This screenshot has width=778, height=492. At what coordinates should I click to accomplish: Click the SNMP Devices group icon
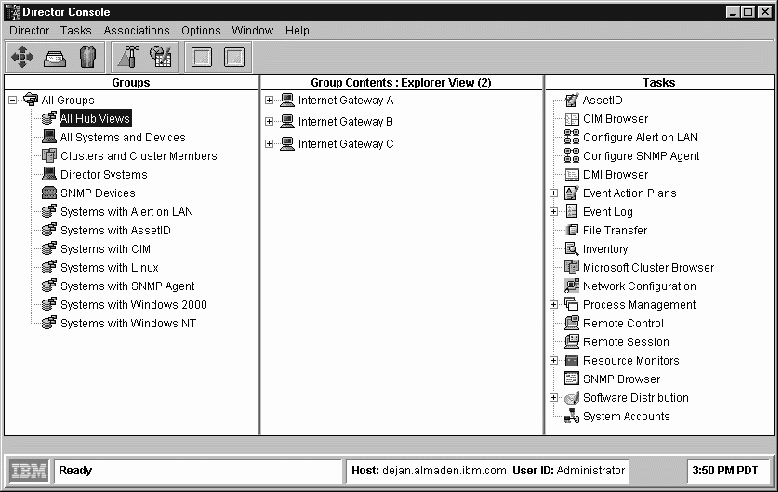click(50, 193)
